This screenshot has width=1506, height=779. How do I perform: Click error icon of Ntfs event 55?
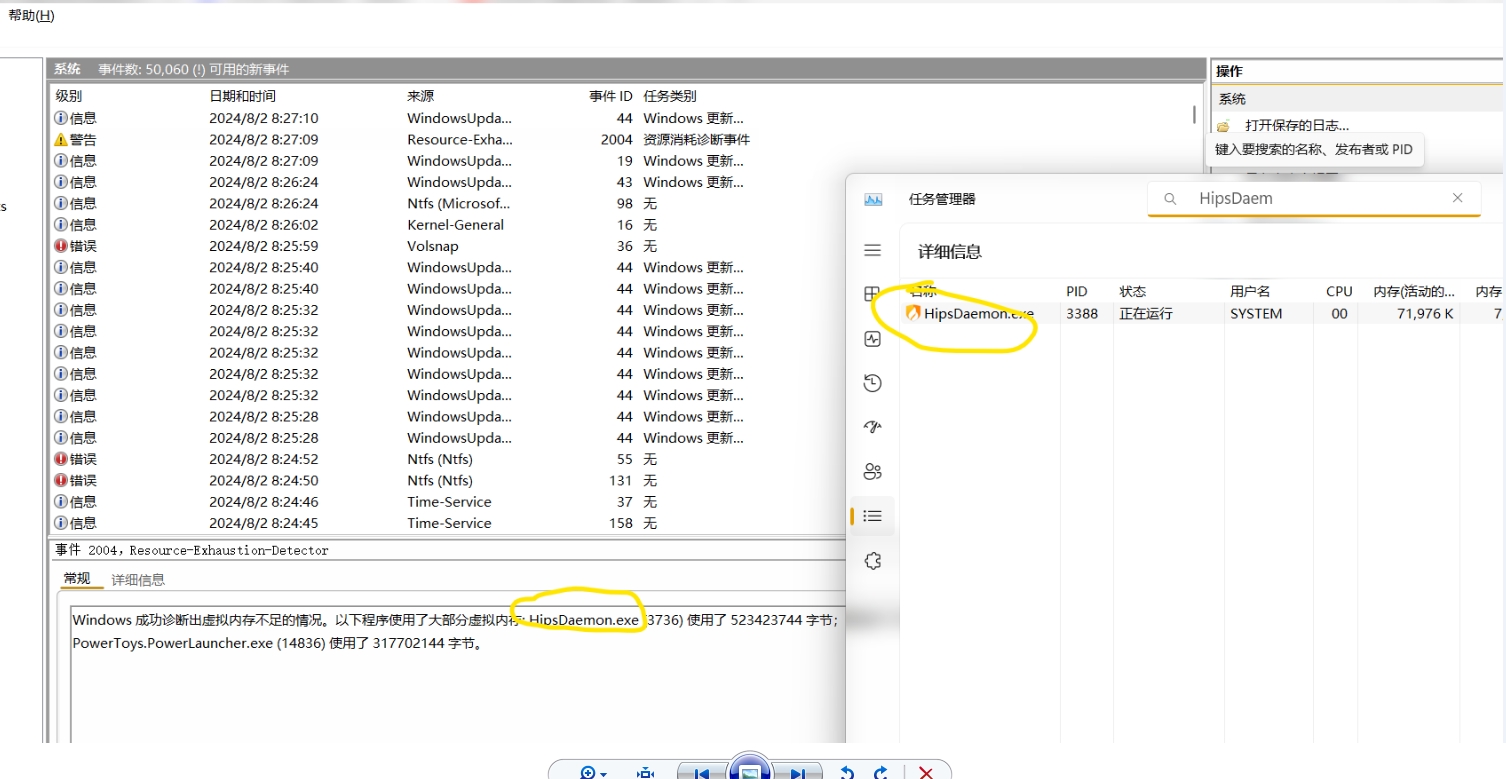point(61,459)
